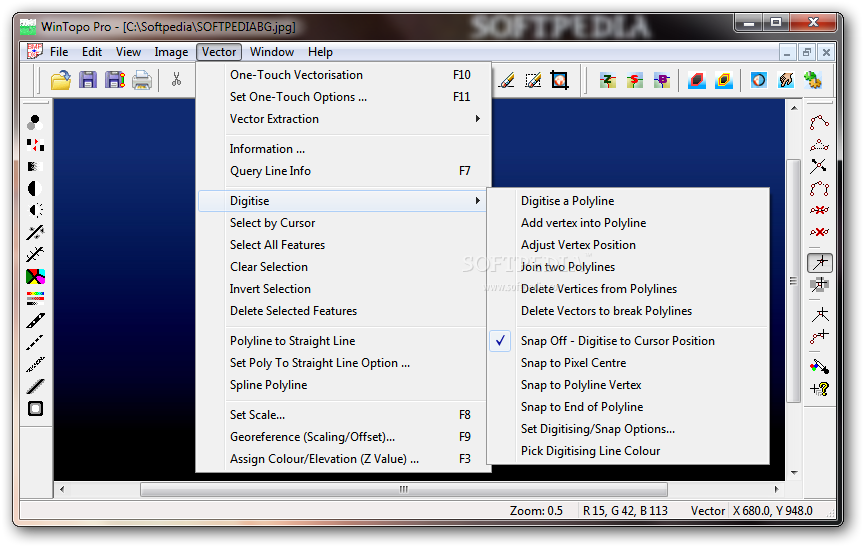The width and height of the screenshot is (864, 547).
Task: Open the File menu
Action: point(59,52)
